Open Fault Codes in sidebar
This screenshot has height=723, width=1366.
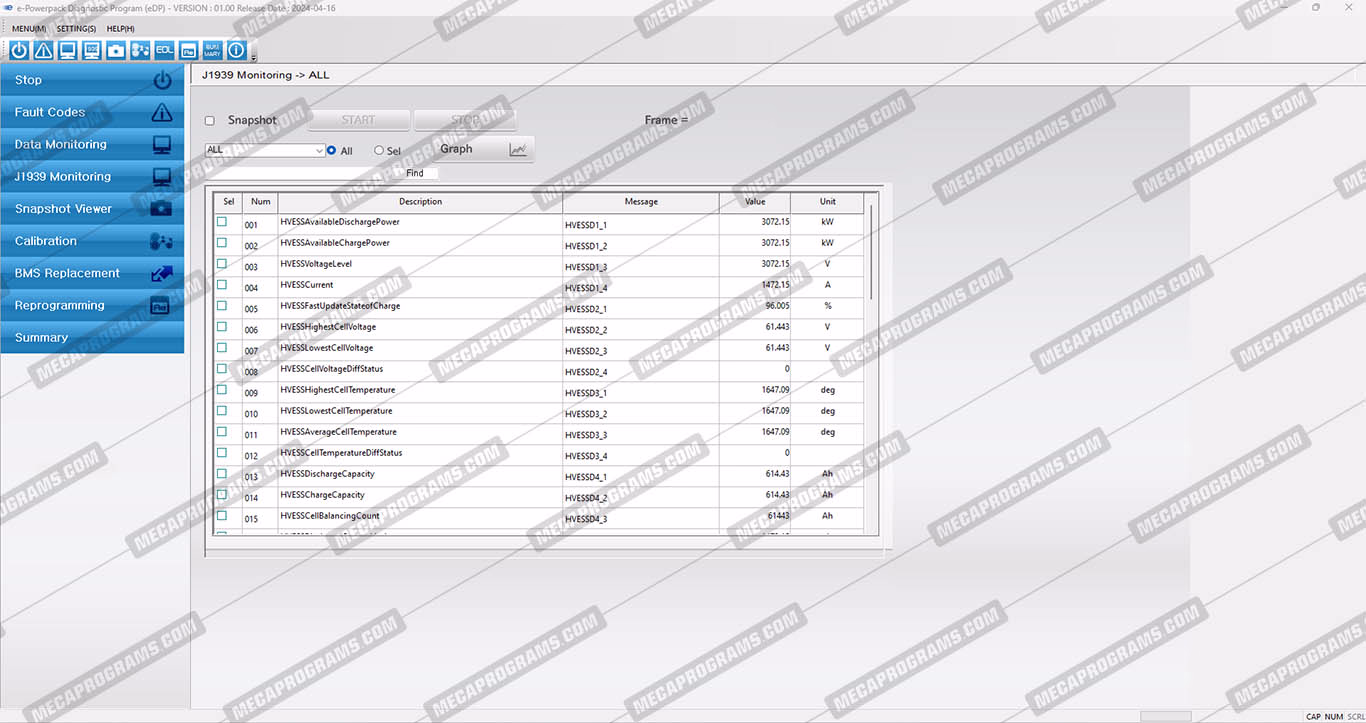(x=92, y=112)
